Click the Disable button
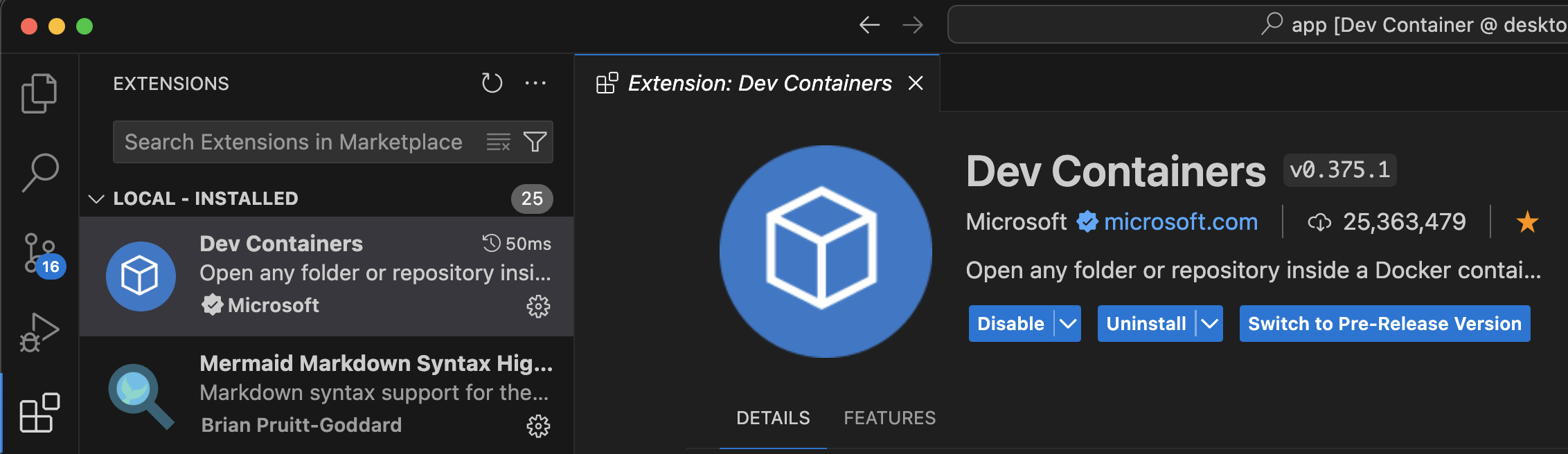This screenshot has height=454, width=1568. (1010, 324)
